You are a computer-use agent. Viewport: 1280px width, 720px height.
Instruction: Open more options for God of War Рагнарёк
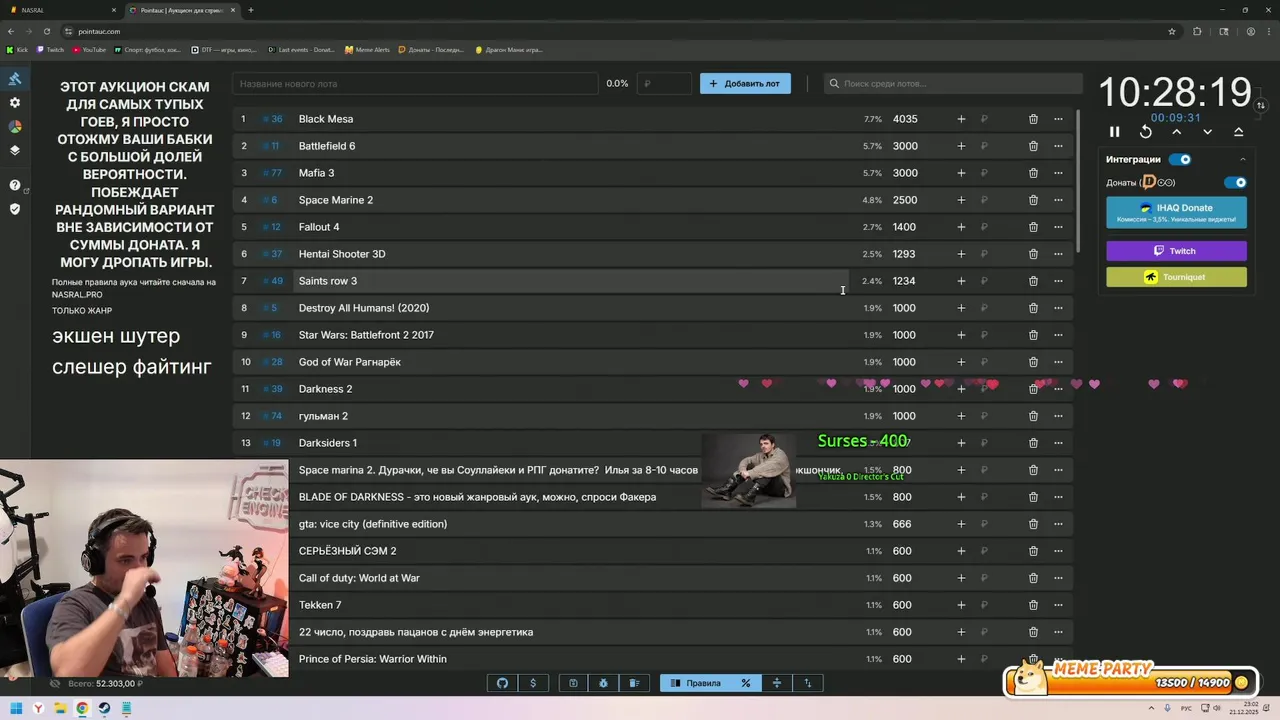pyautogui.click(x=1058, y=362)
